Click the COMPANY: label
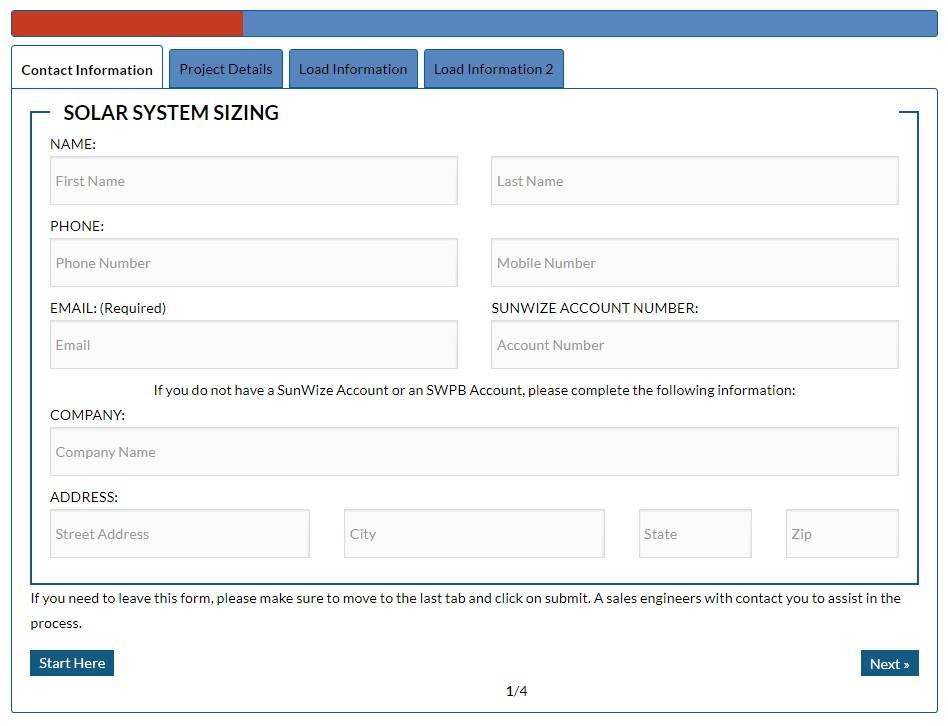 pos(87,415)
